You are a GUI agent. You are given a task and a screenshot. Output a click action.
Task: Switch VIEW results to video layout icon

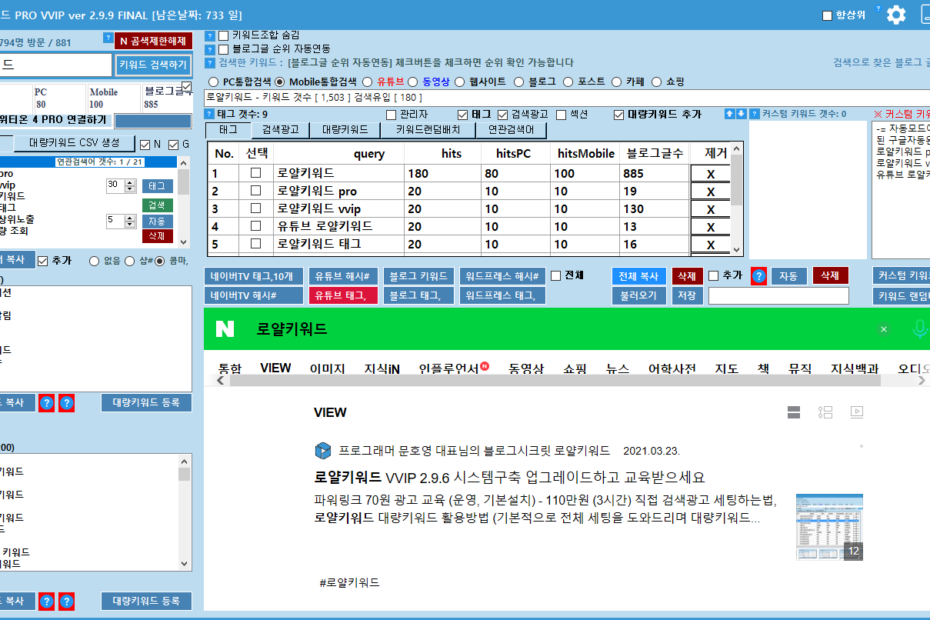click(856, 412)
